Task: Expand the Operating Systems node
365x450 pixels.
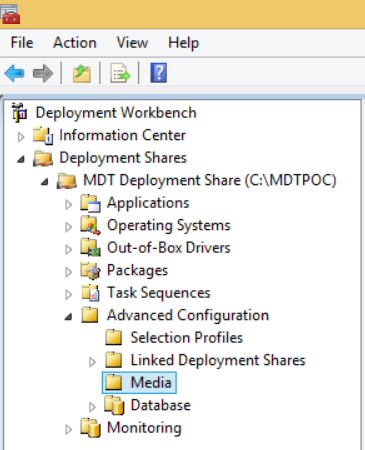Action: [68, 227]
